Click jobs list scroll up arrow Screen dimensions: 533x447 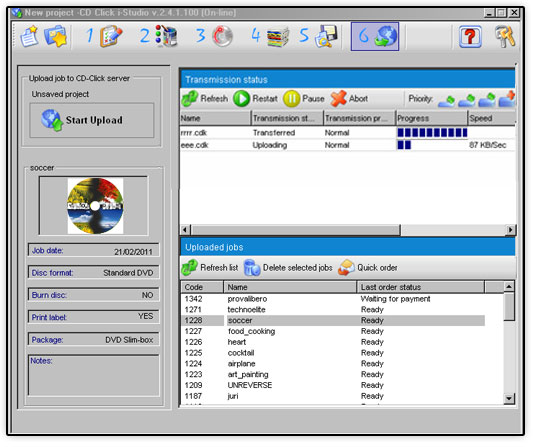(509, 288)
